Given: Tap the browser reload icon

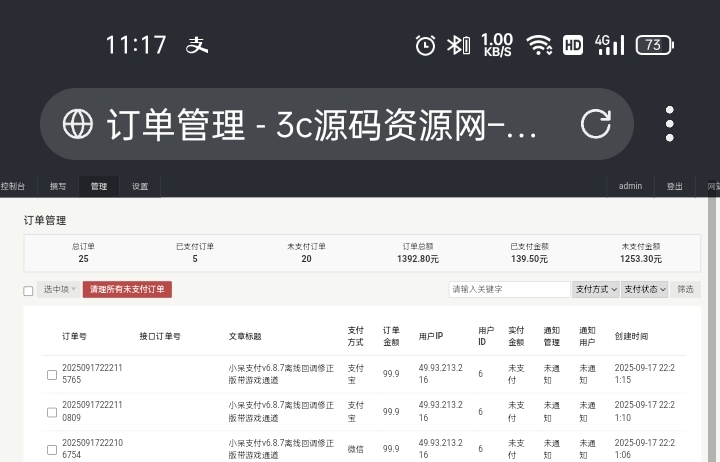Looking at the screenshot, I should [596, 124].
